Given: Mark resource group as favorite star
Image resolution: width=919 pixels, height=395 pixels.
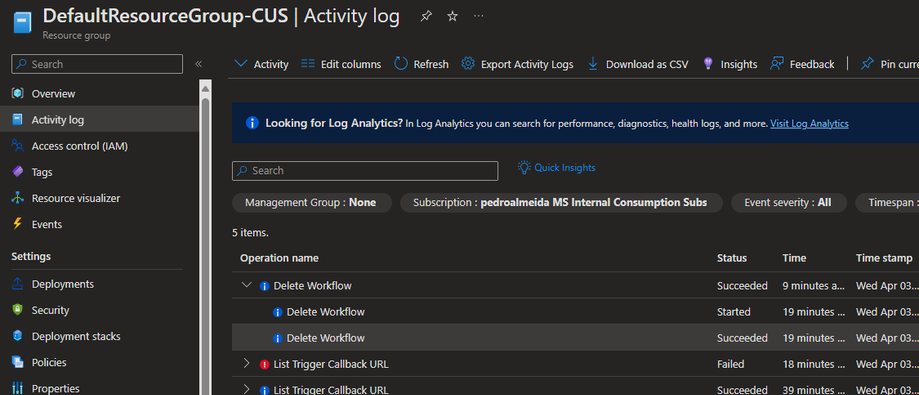Looking at the screenshot, I should click(452, 16).
